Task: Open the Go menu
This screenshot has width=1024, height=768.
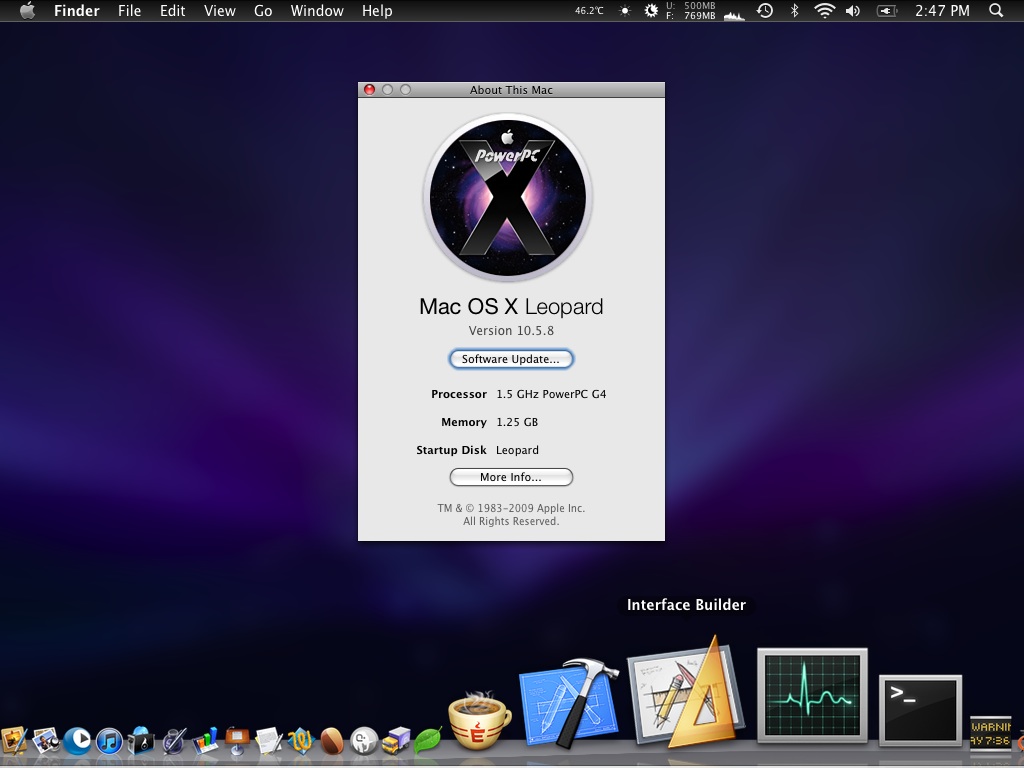Action: coord(263,10)
